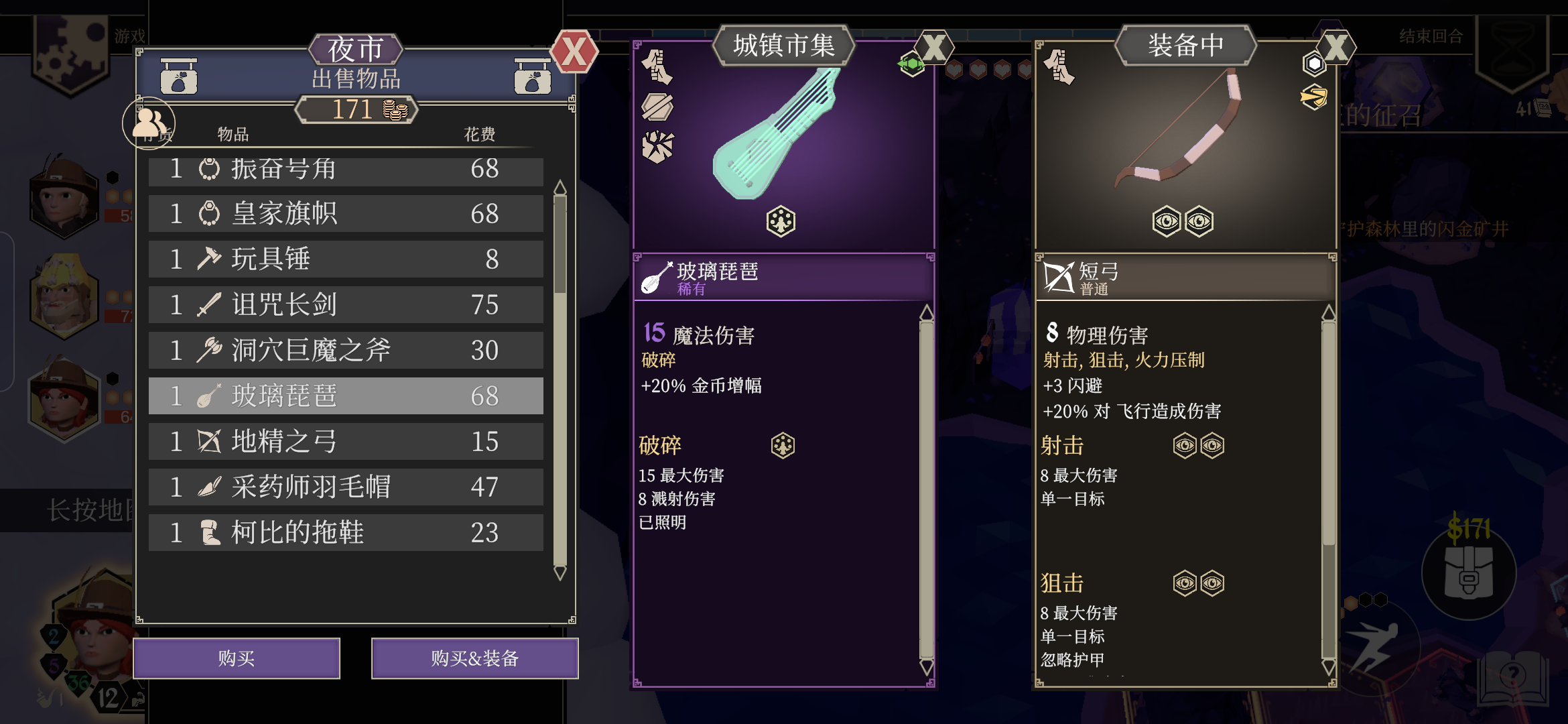Click the shatter icon on the Glass Lute panel
This screenshot has width=1568, height=724.
tap(657, 147)
